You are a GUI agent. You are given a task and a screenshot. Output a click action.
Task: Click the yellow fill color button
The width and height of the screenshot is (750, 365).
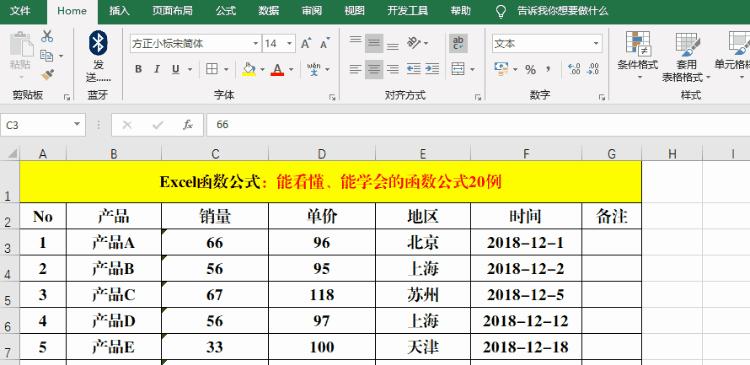249,69
